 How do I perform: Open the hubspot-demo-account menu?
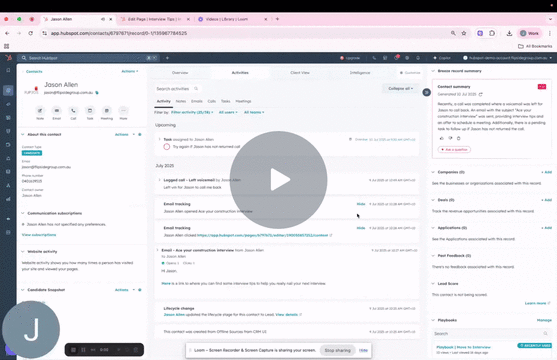[508, 58]
